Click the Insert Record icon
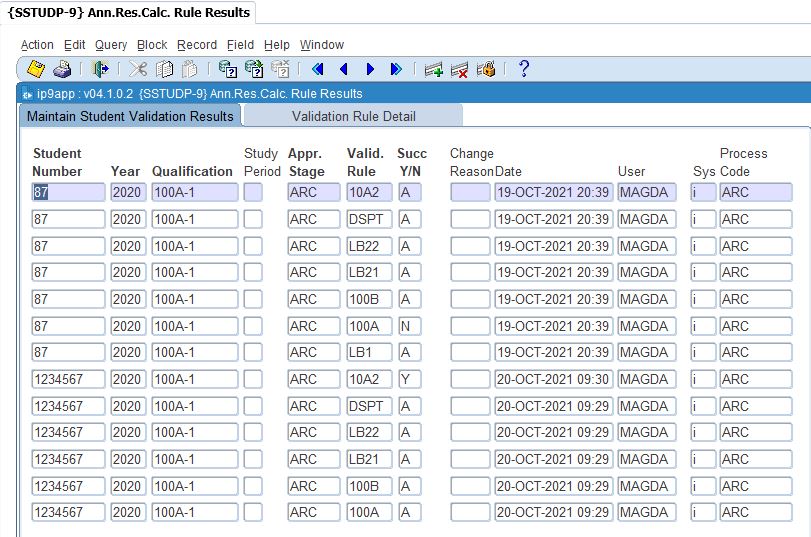Viewport: 811px width, 537px height. [433, 69]
